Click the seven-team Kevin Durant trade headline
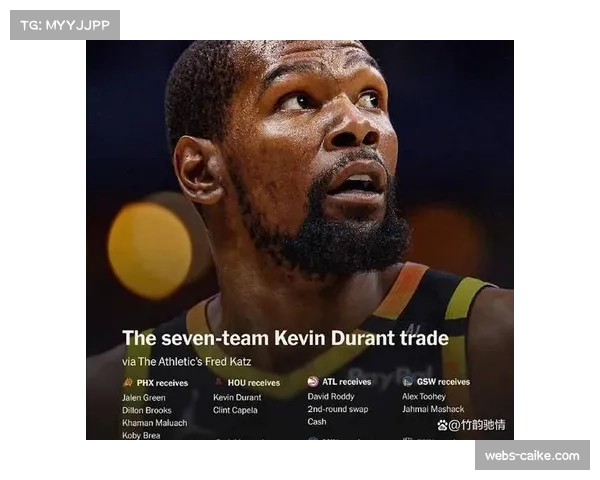 285,338
